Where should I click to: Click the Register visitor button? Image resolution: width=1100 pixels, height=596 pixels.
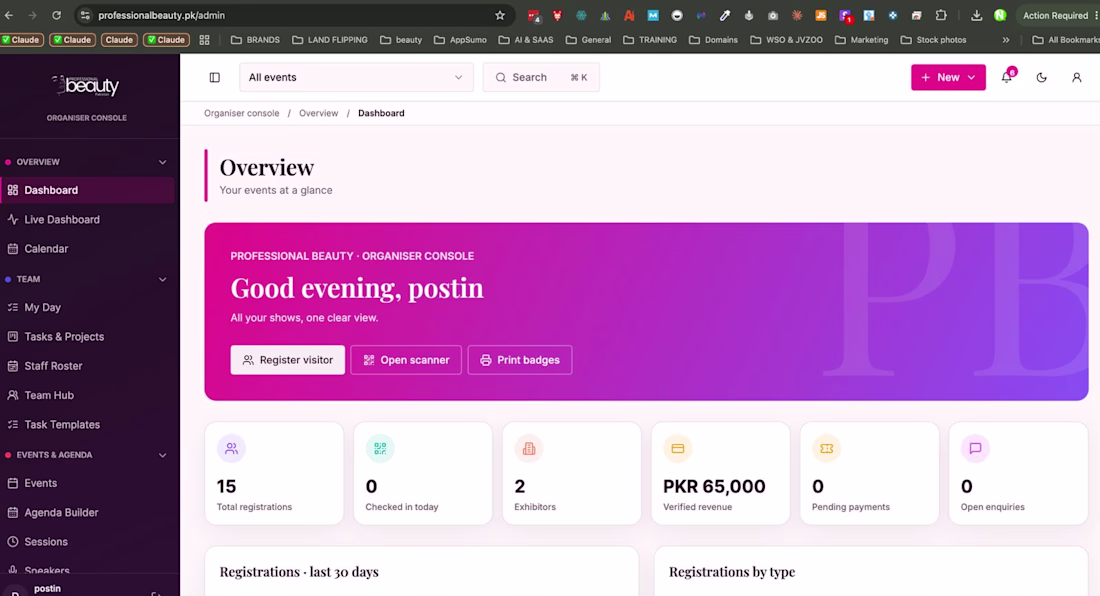[288, 360]
